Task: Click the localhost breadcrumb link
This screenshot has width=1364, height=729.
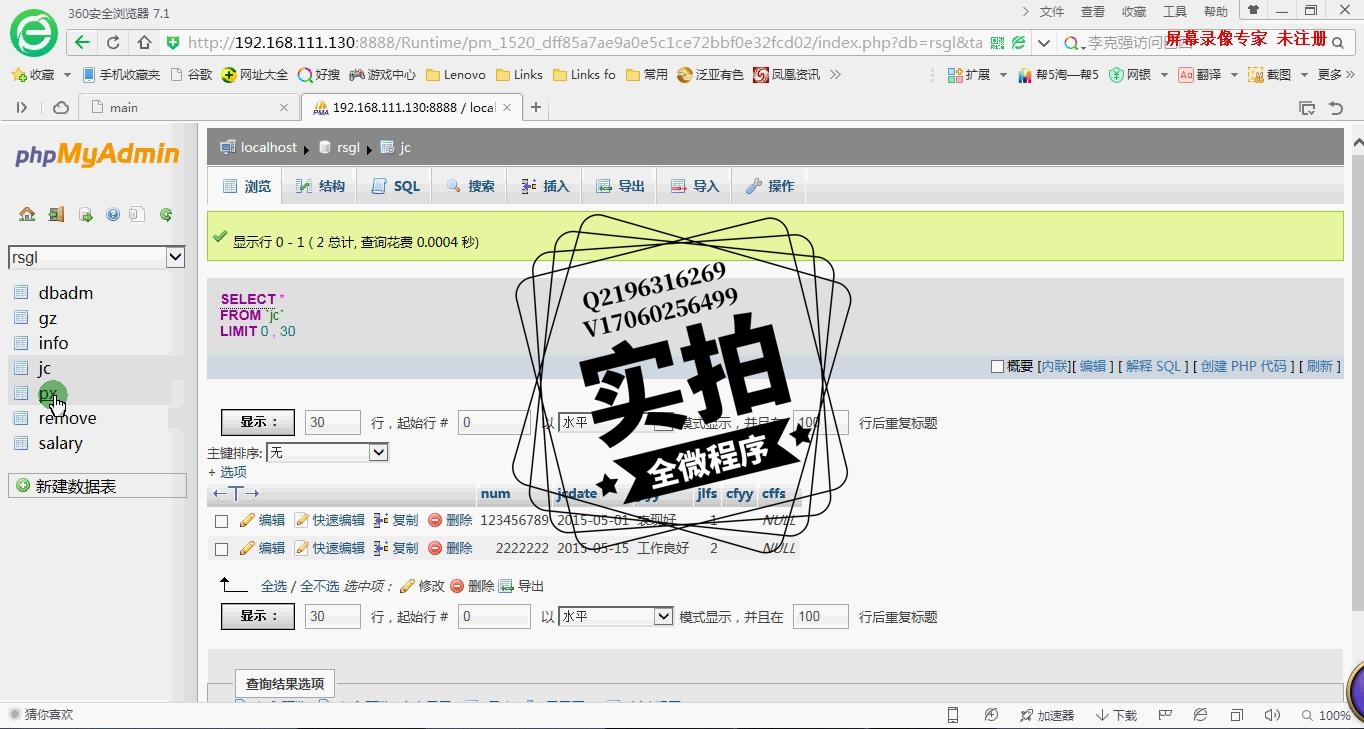Action: point(269,147)
